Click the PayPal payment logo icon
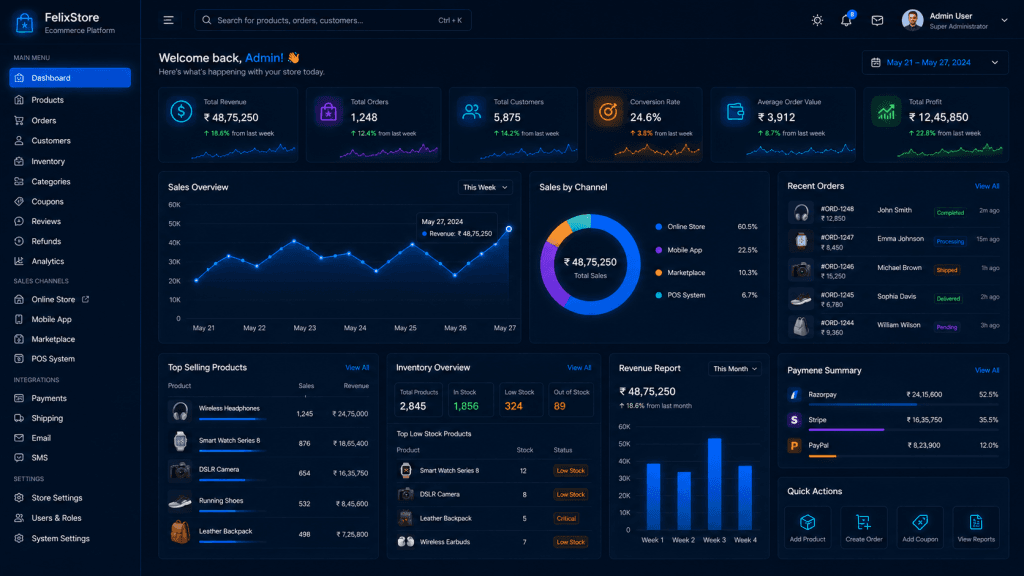1024x576 pixels. (x=794, y=446)
